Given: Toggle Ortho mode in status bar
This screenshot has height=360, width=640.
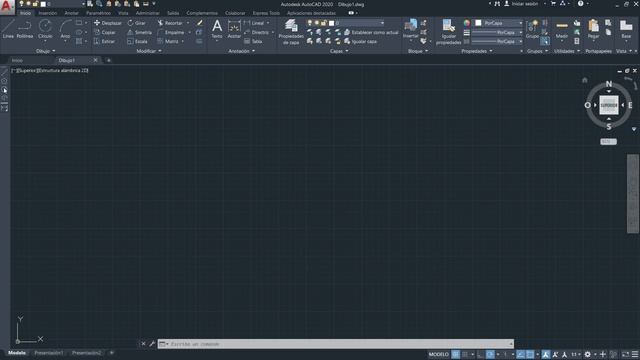Looking at the screenshot, I should click(x=481, y=354).
